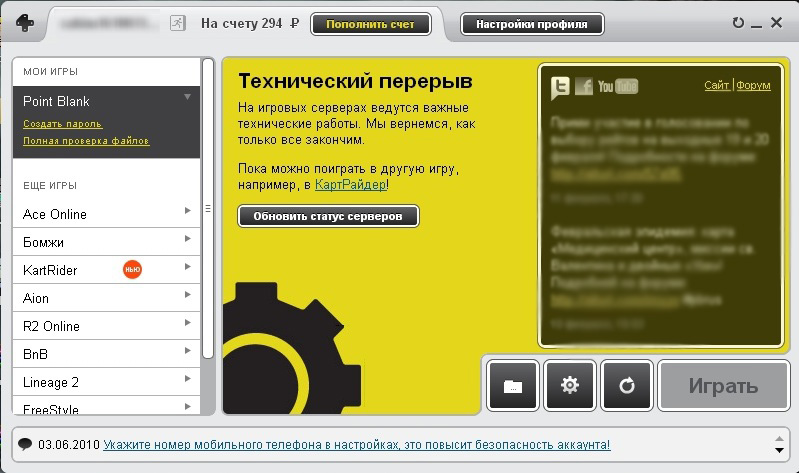Image resolution: width=799 pixels, height=473 pixels.
Task: Click the Пополнить счет button
Action: (370, 23)
